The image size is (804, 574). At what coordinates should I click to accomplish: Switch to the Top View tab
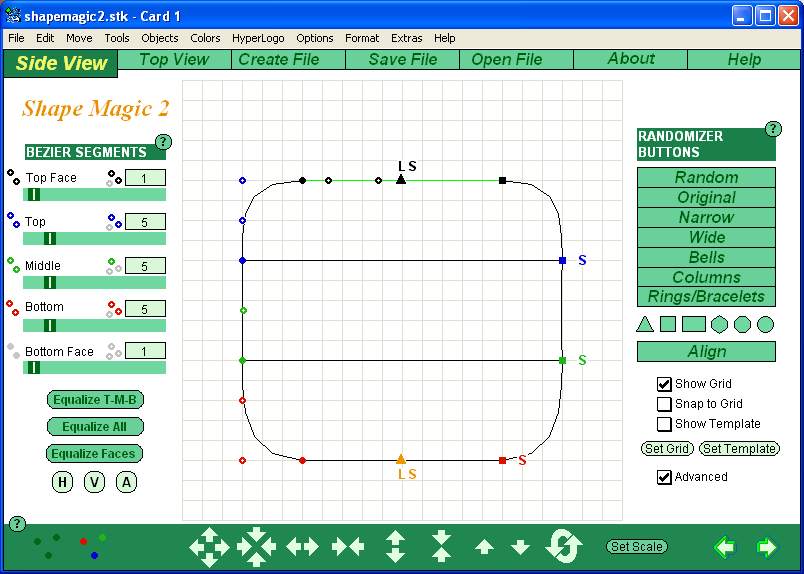pyautogui.click(x=174, y=60)
